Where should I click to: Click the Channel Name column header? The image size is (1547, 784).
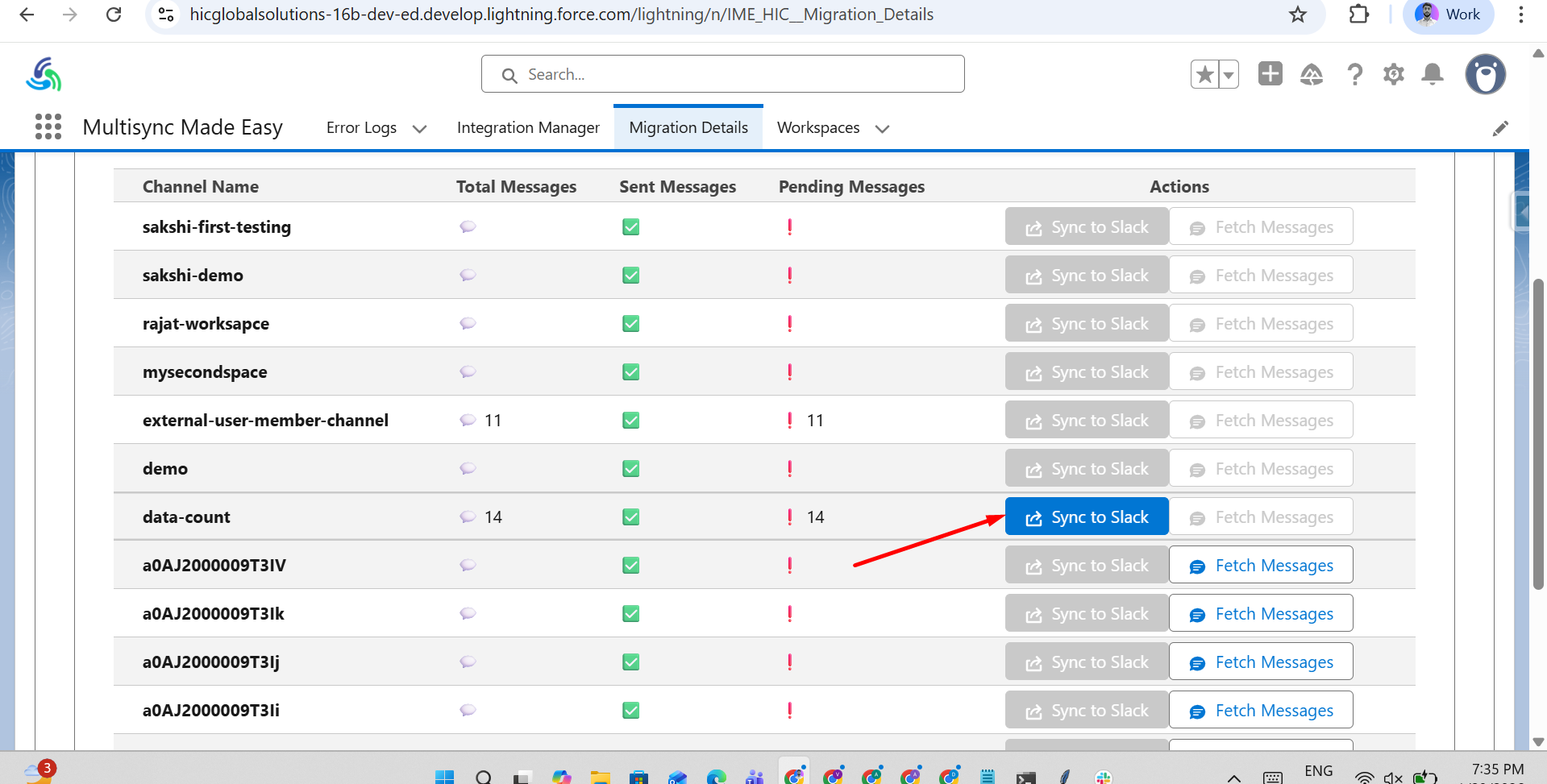[201, 186]
